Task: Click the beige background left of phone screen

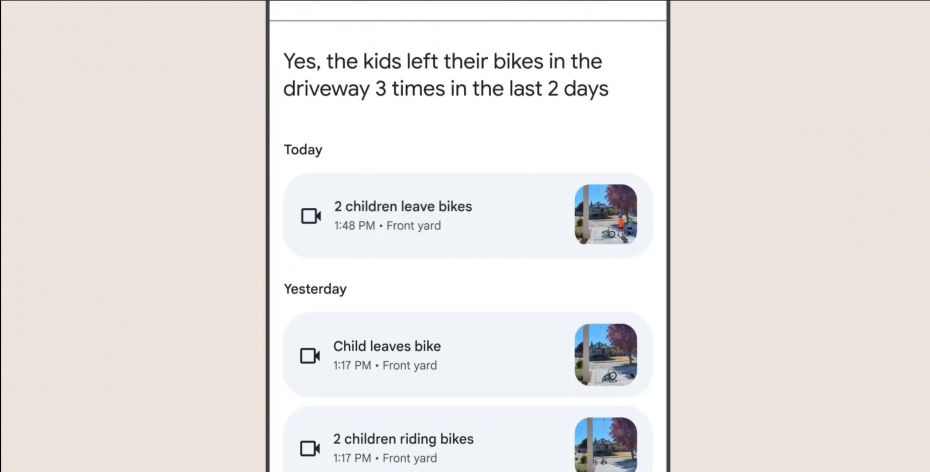Action: (133, 236)
